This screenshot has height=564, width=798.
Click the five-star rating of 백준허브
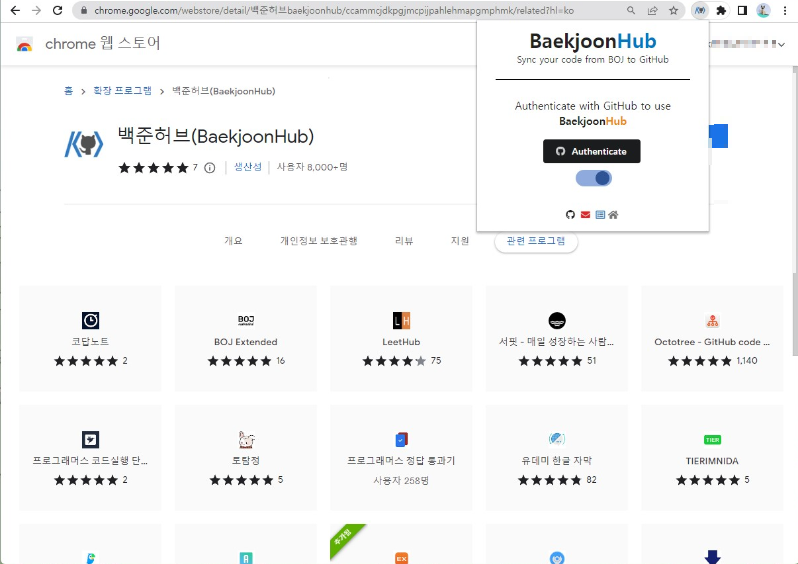tap(153, 168)
